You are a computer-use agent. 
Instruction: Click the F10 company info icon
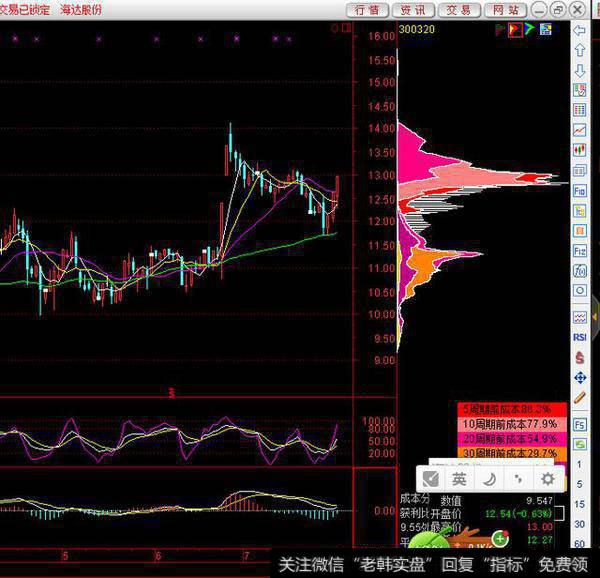(x=579, y=189)
